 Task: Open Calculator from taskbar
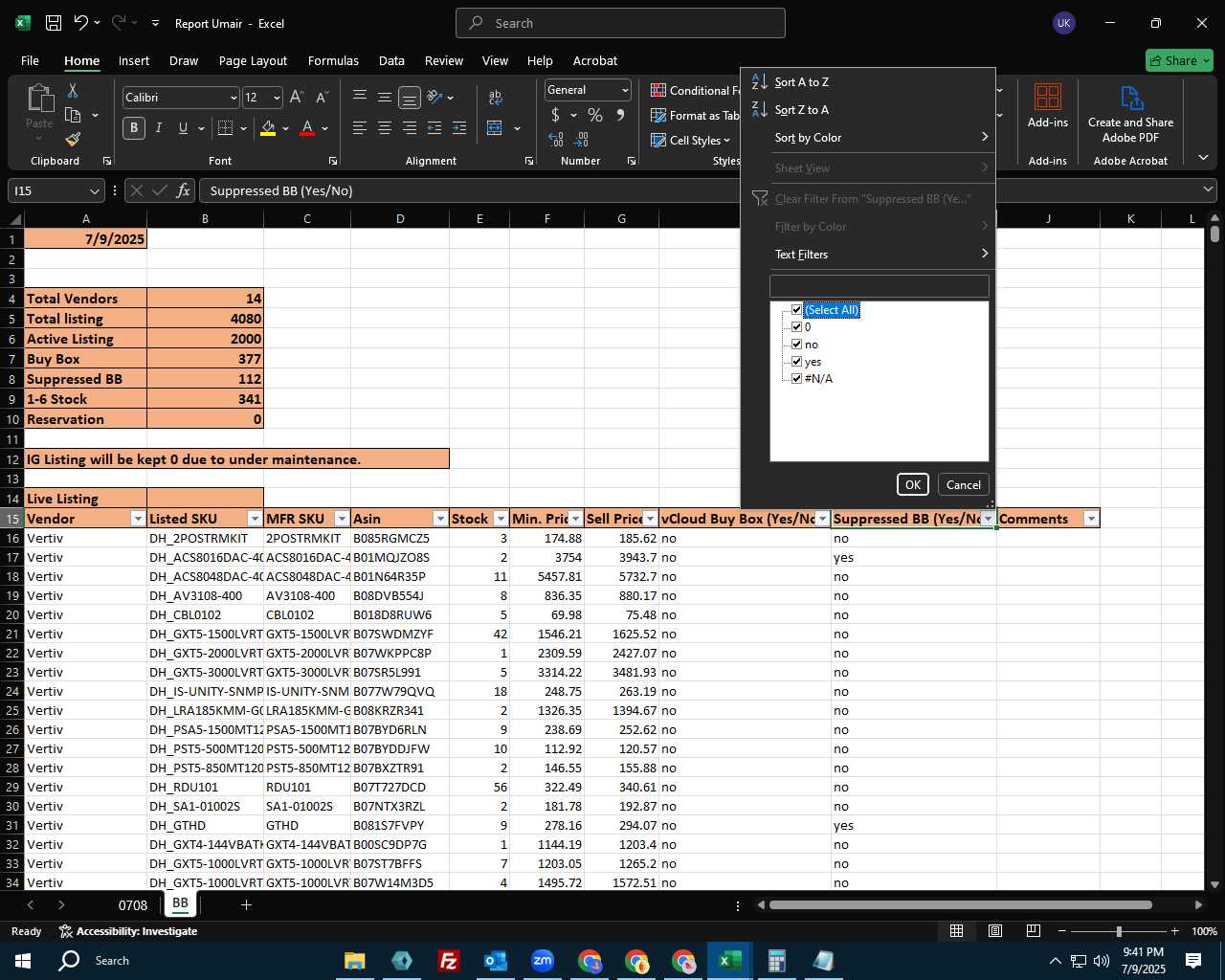tap(776, 961)
